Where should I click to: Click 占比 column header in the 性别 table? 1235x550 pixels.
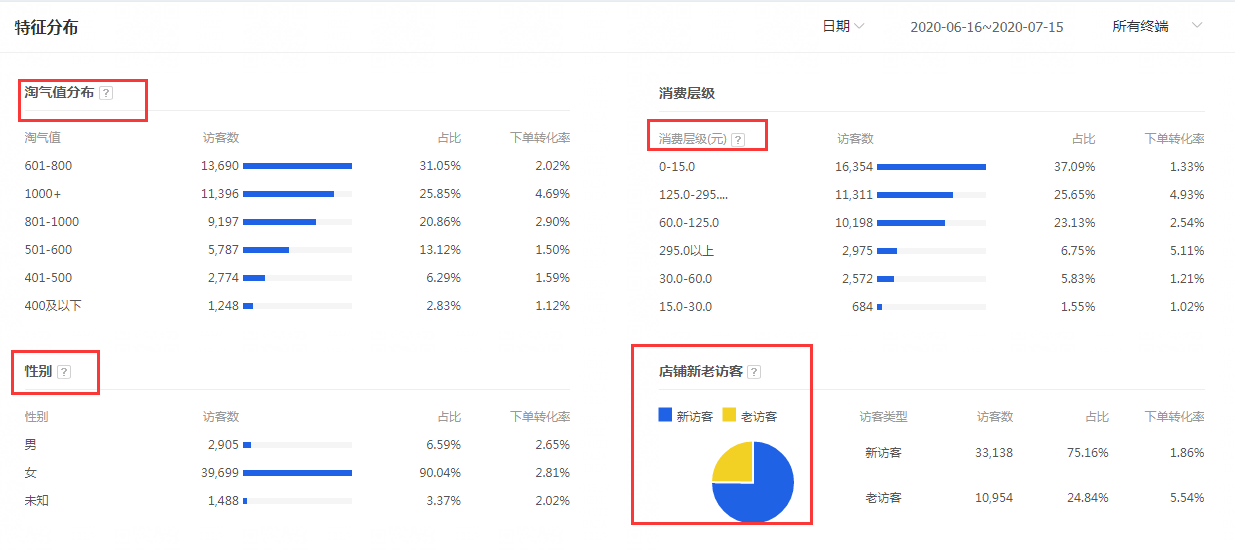[448, 417]
